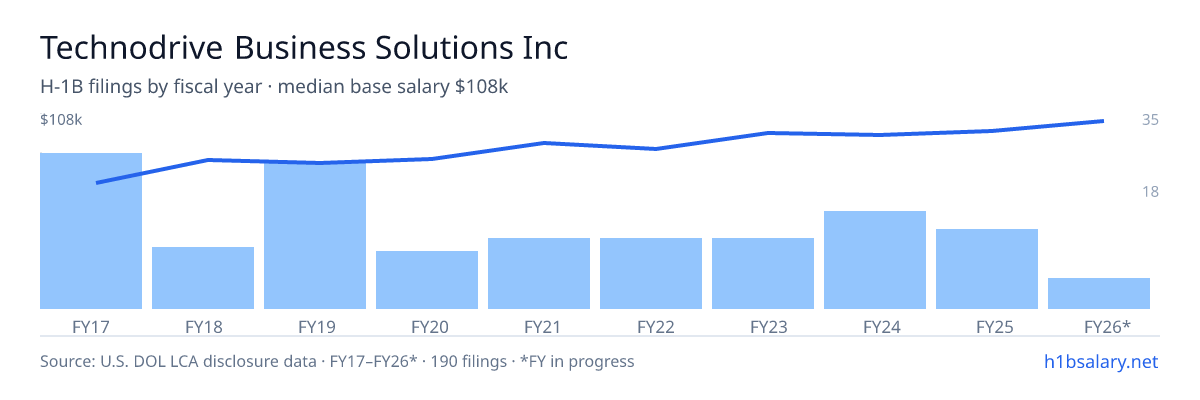Select the FY18 bar in chart
This screenshot has width=1200, height=400.
coord(203,278)
